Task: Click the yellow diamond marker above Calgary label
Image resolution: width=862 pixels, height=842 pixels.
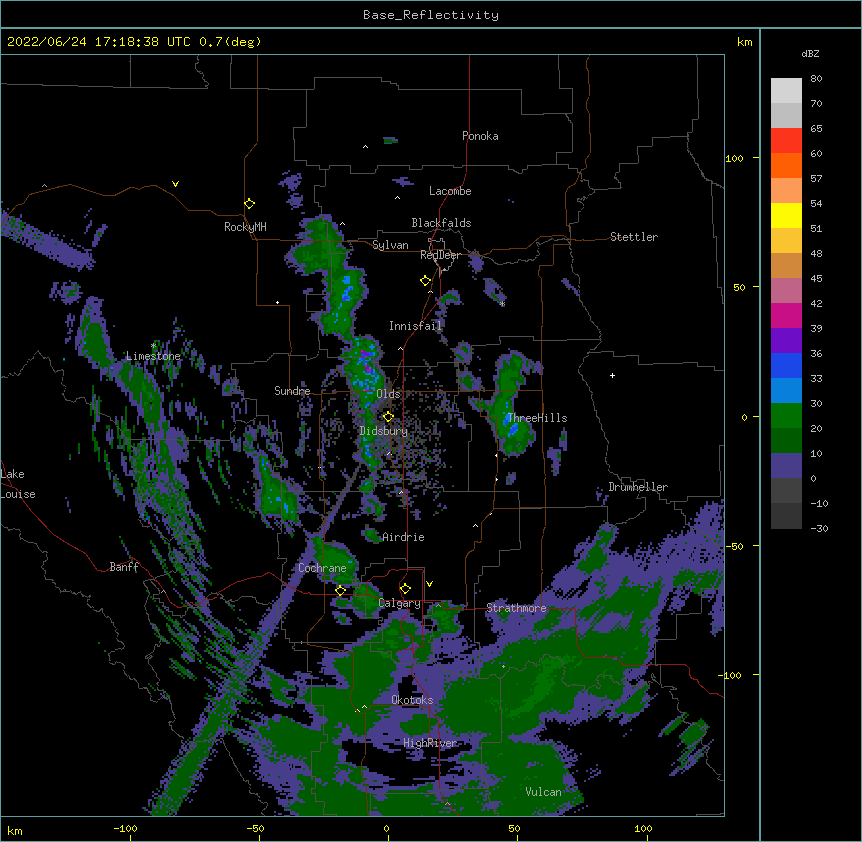Action: [405, 589]
